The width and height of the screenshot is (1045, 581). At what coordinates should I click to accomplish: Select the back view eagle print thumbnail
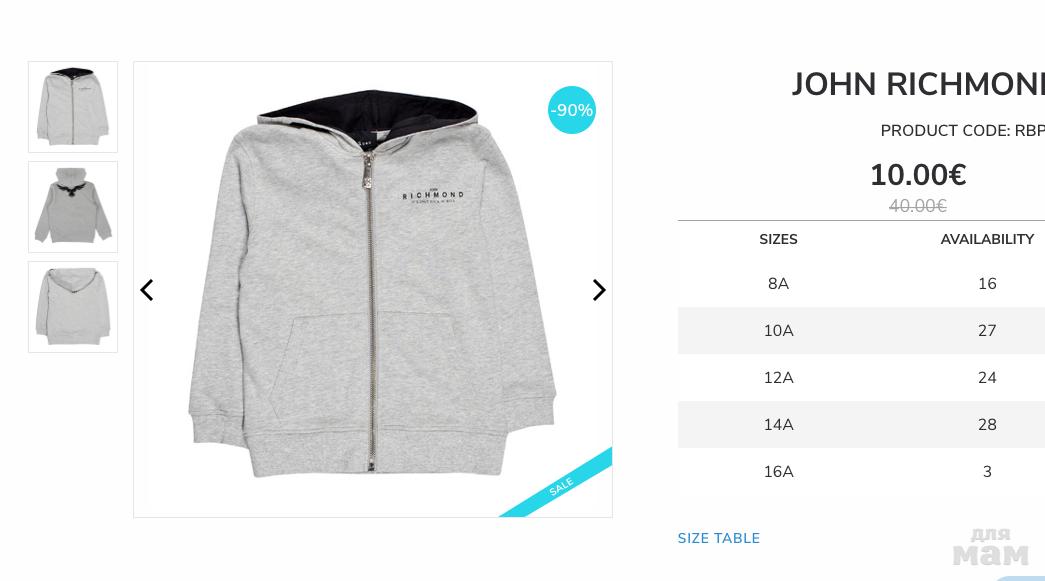coord(73,207)
